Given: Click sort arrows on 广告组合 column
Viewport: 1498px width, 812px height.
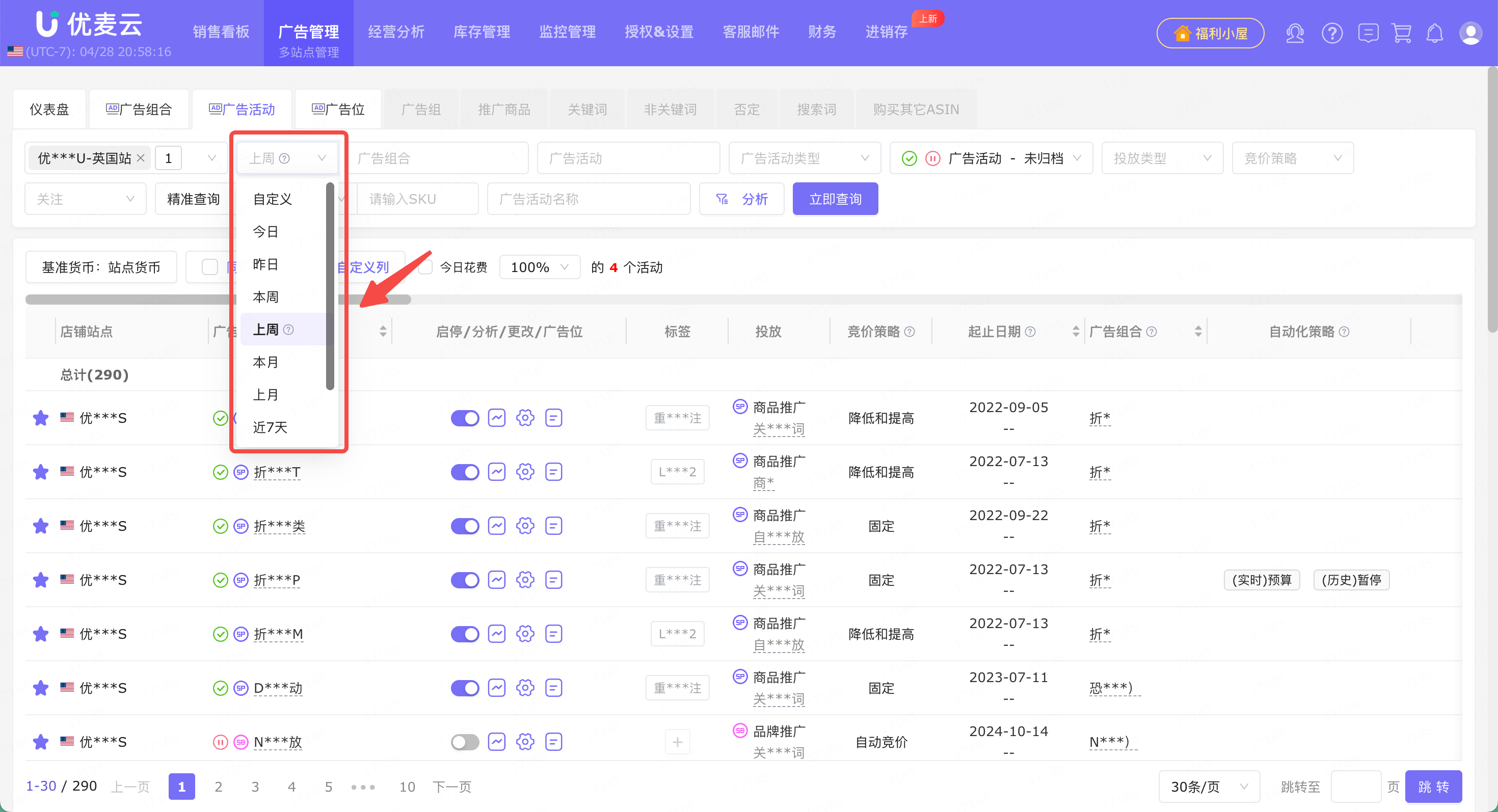Looking at the screenshot, I should click(x=1198, y=331).
